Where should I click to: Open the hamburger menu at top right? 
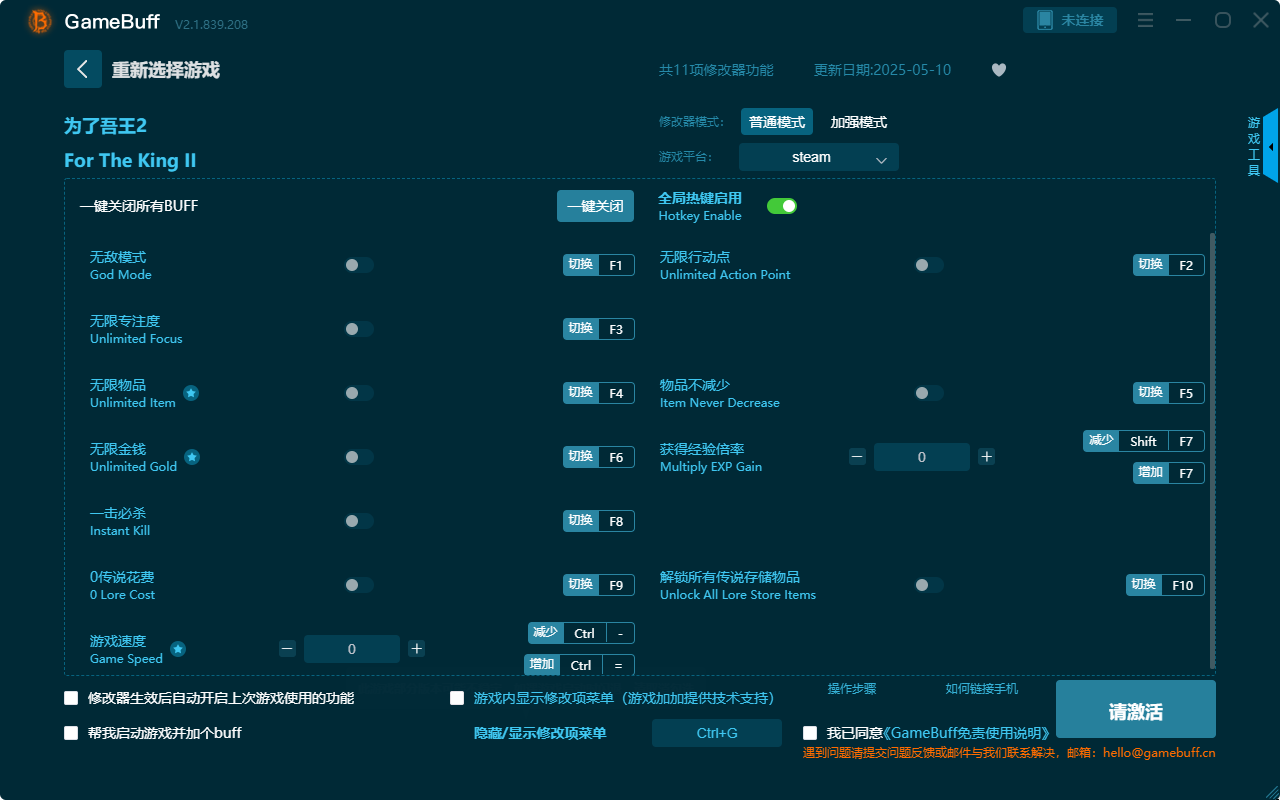[x=1145, y=19]
